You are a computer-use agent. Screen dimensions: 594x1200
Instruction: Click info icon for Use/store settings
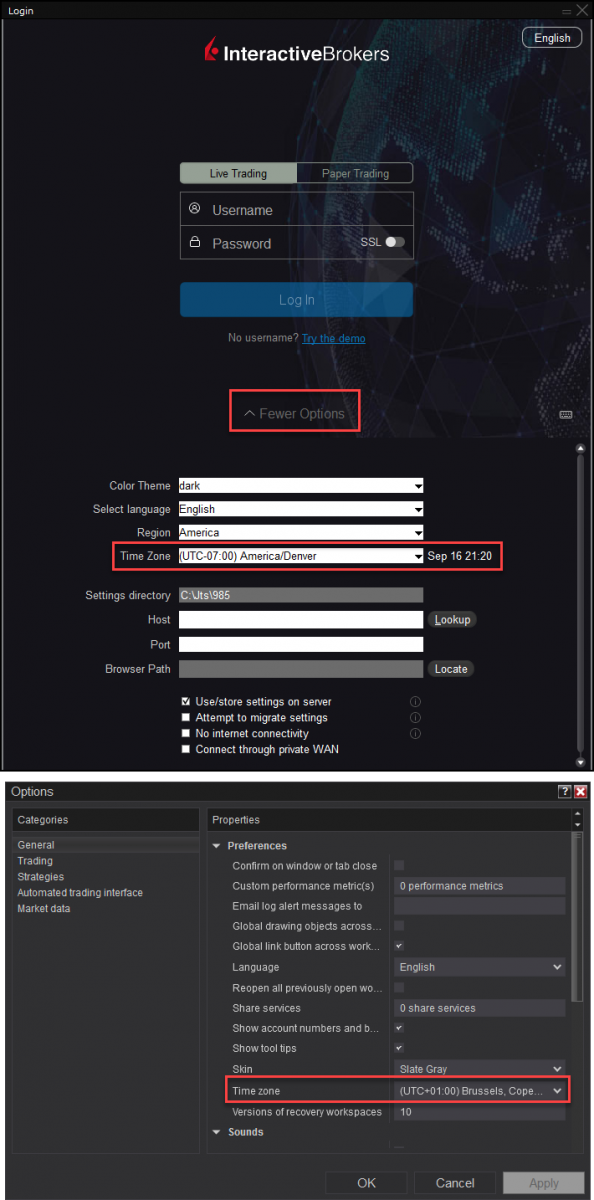click(x=415, y=702)
